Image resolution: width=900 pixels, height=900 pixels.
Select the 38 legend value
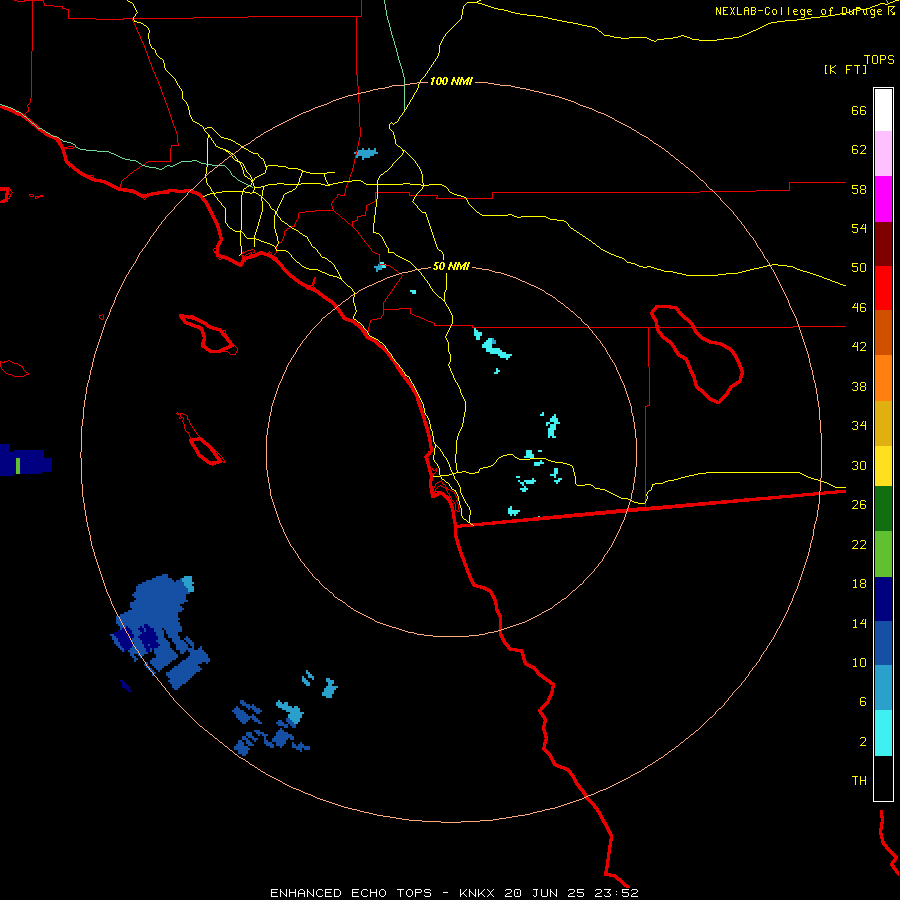[859, 386]
